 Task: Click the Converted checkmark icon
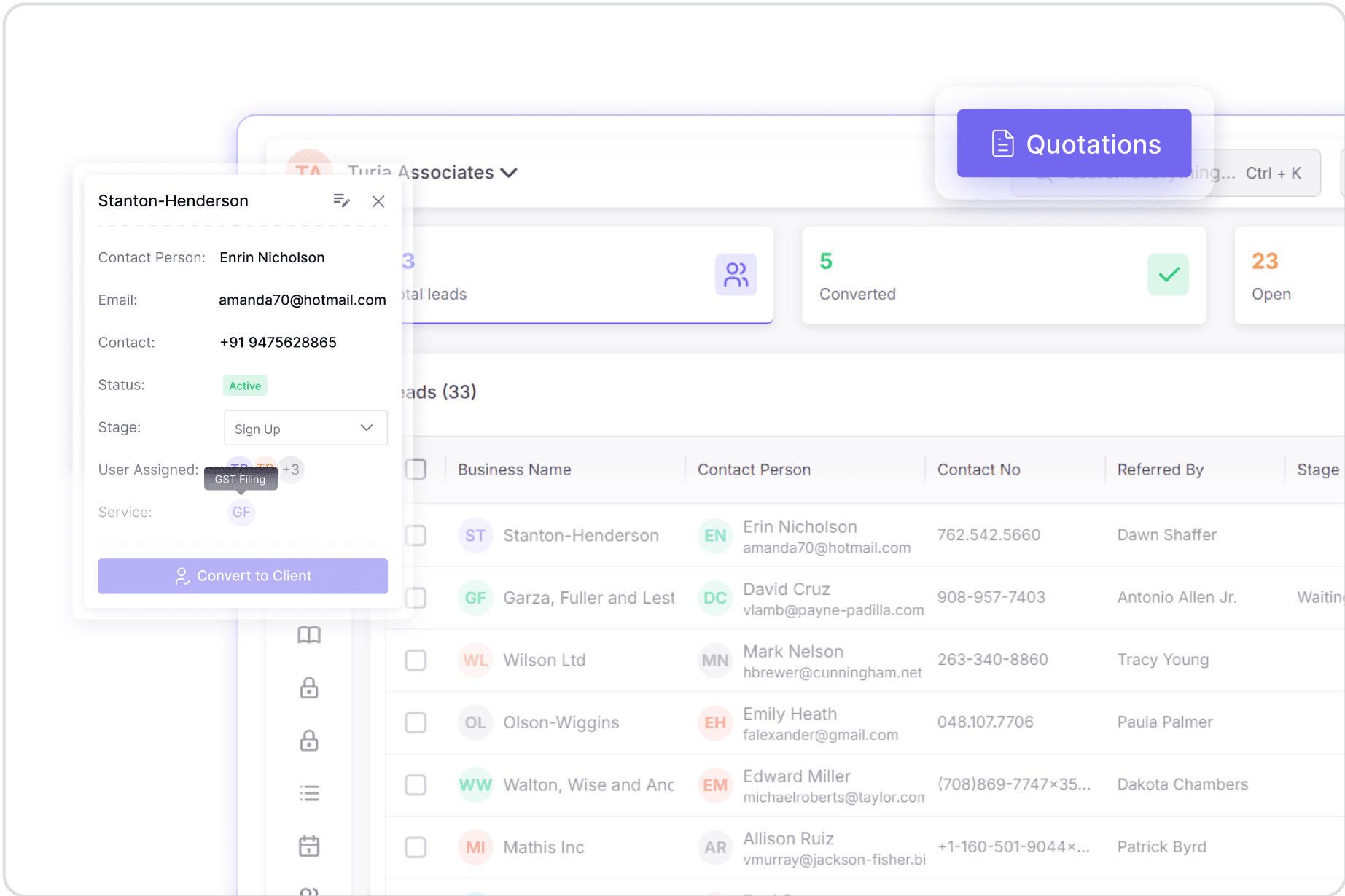(1168, 275)
